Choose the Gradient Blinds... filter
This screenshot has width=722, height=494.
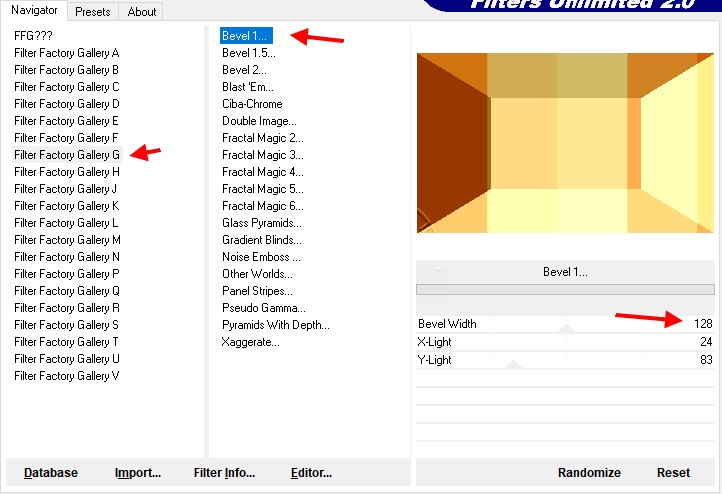point(262,240)
